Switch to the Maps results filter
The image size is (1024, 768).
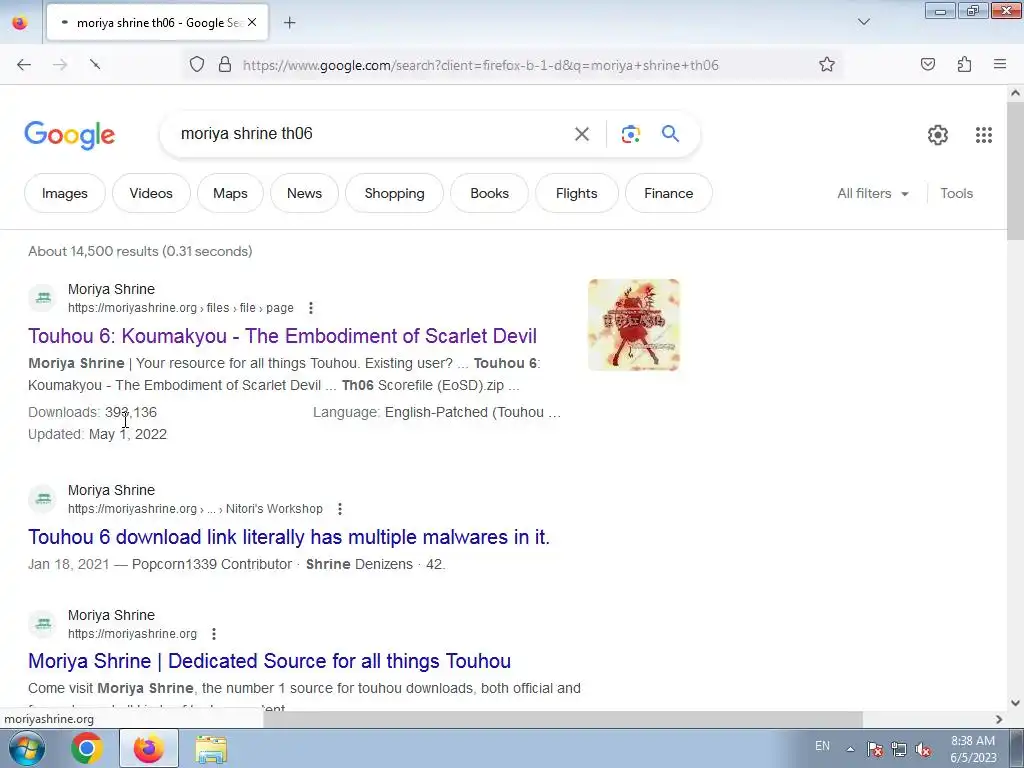coord(230,193)
